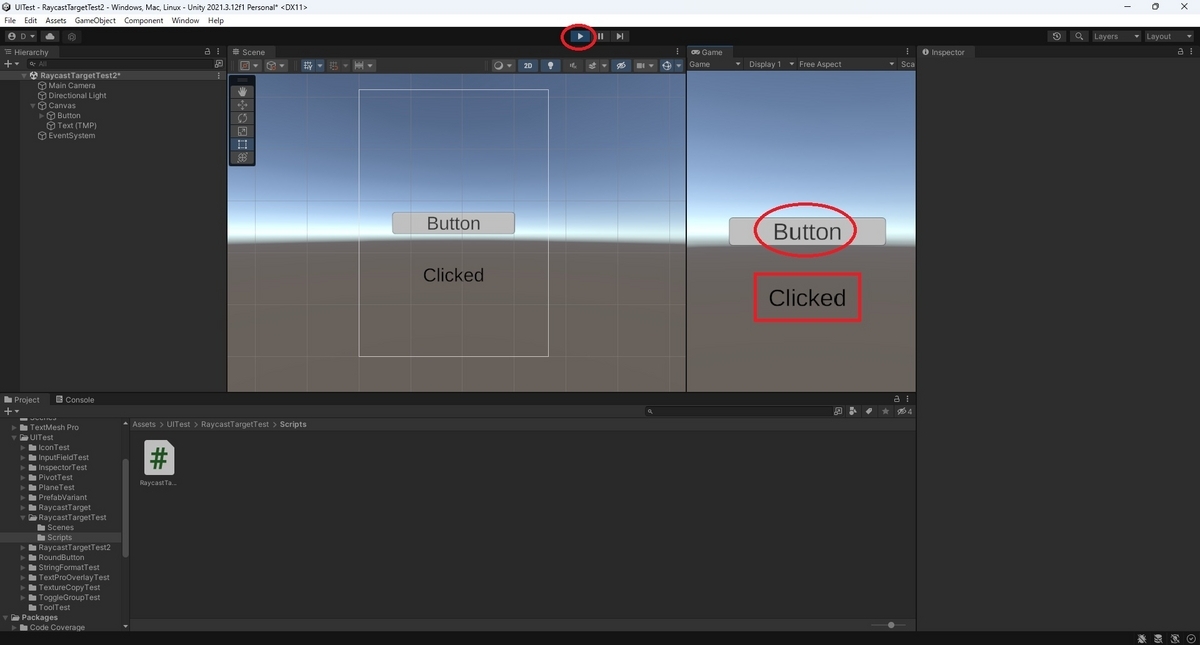The width and height of the screenshot is (1200, 645).
Task: Click the tool handle rotation cube icon
Action: coord(276,65)
